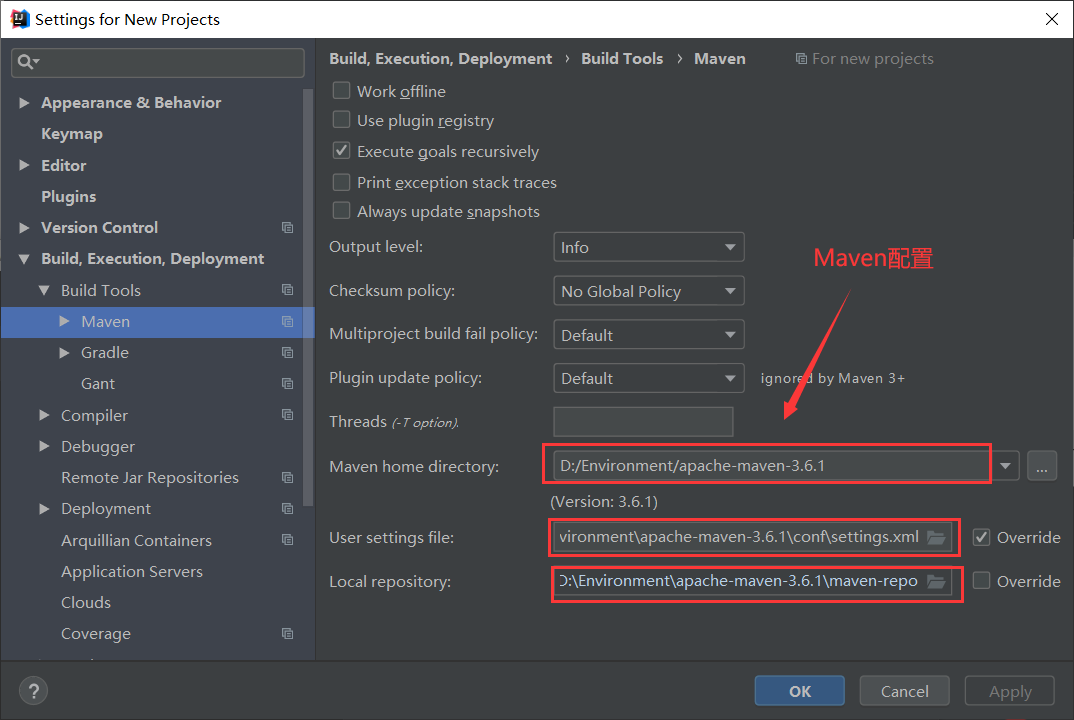The height and width of the screenshot is (720, 1074).
Task: Click the Threads input field
Action: click(643, 421)
